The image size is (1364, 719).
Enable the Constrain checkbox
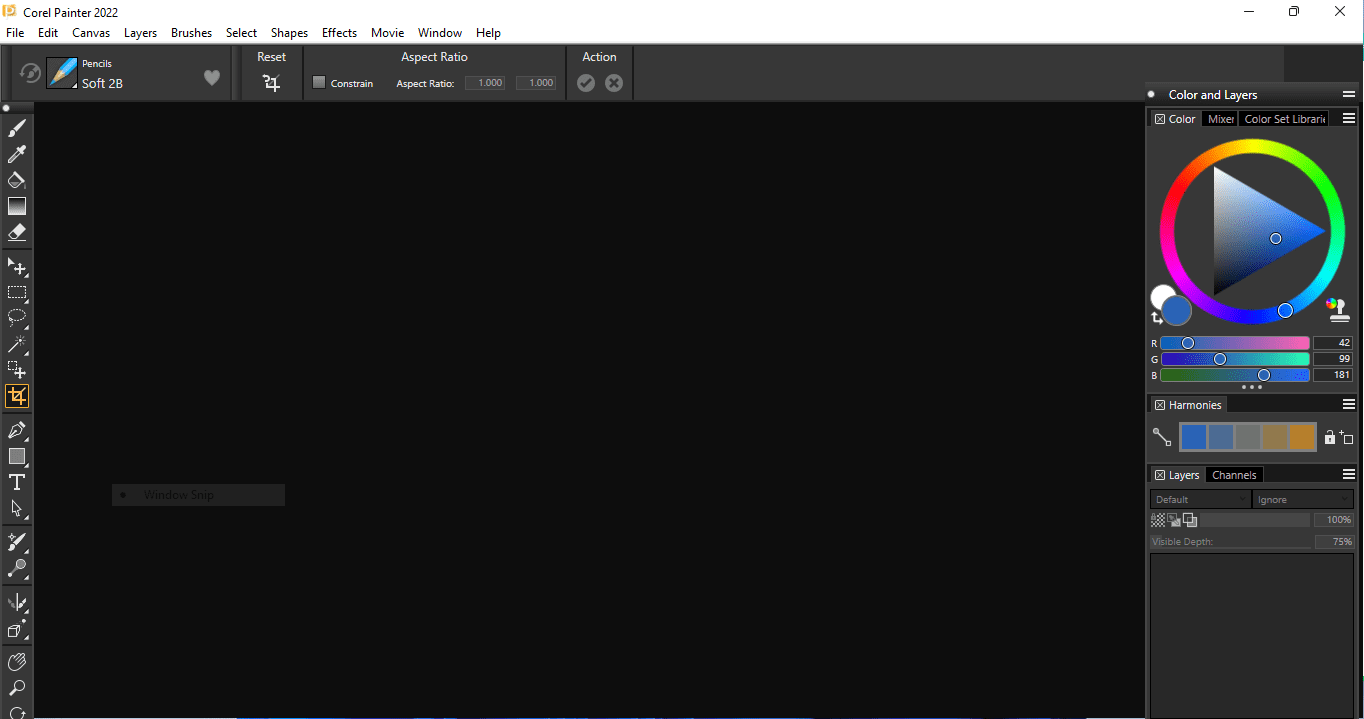point(319,82)
